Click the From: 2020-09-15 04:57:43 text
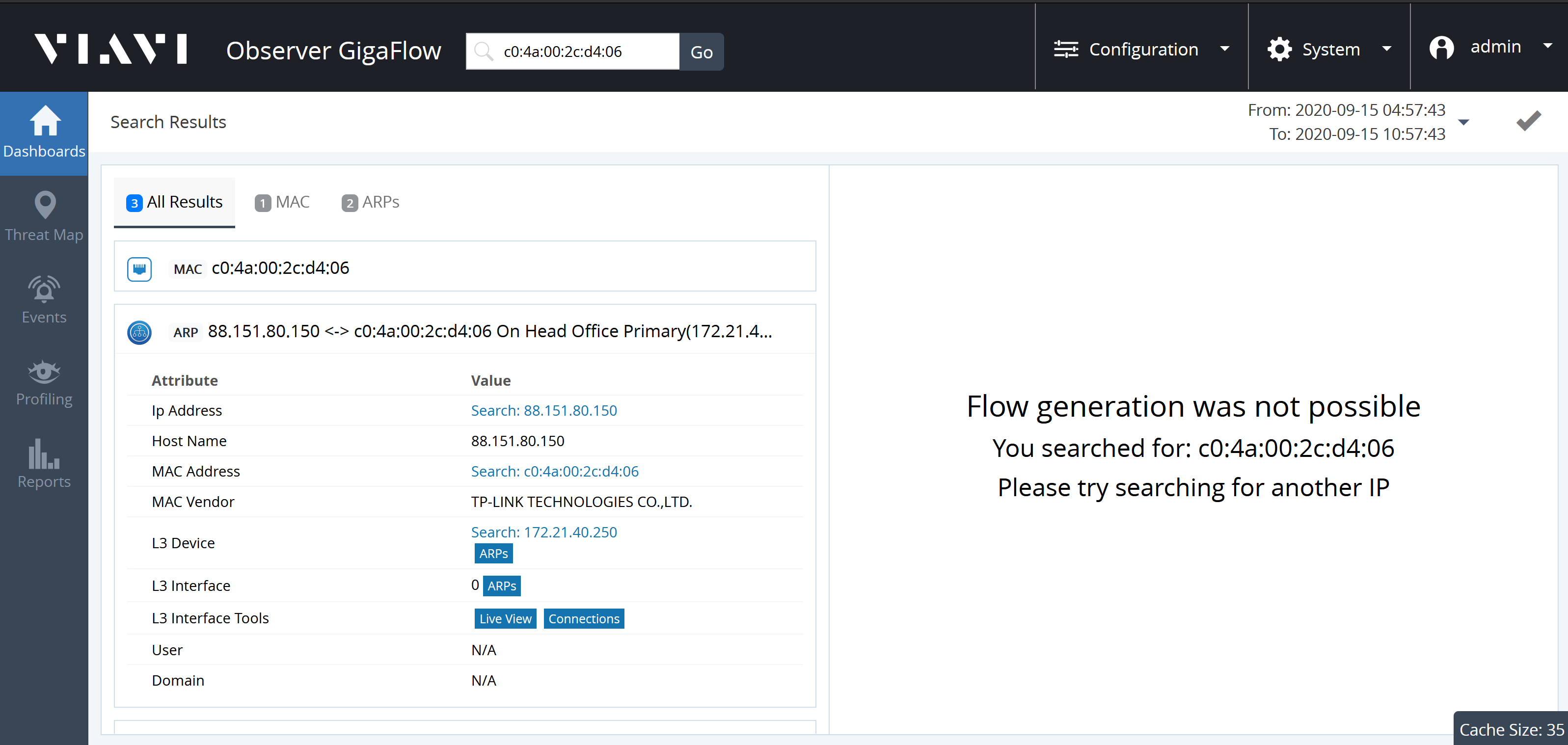The height and width of the screenshot is (745, 1568). [x=1347, y=110]
